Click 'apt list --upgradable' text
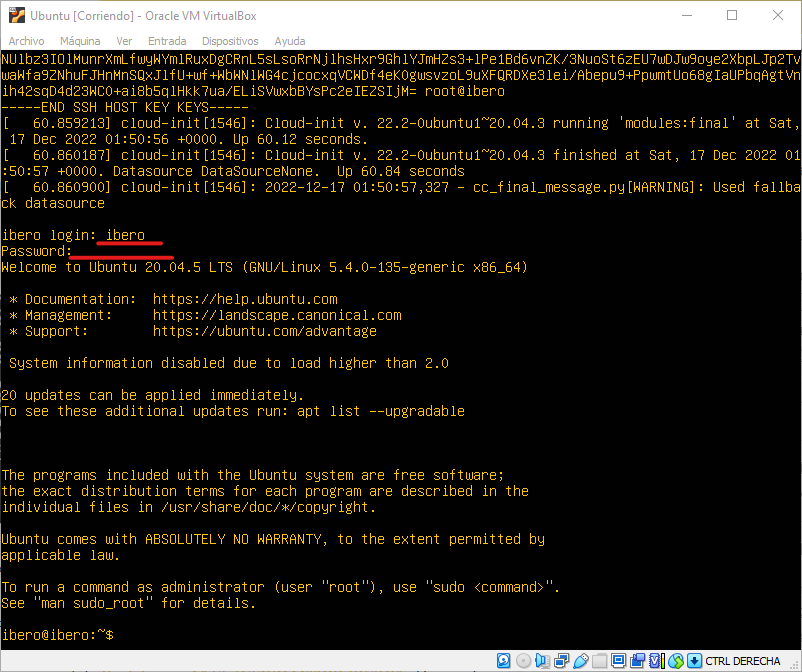This screenshot has width=802, height=672. coord(381,411)
